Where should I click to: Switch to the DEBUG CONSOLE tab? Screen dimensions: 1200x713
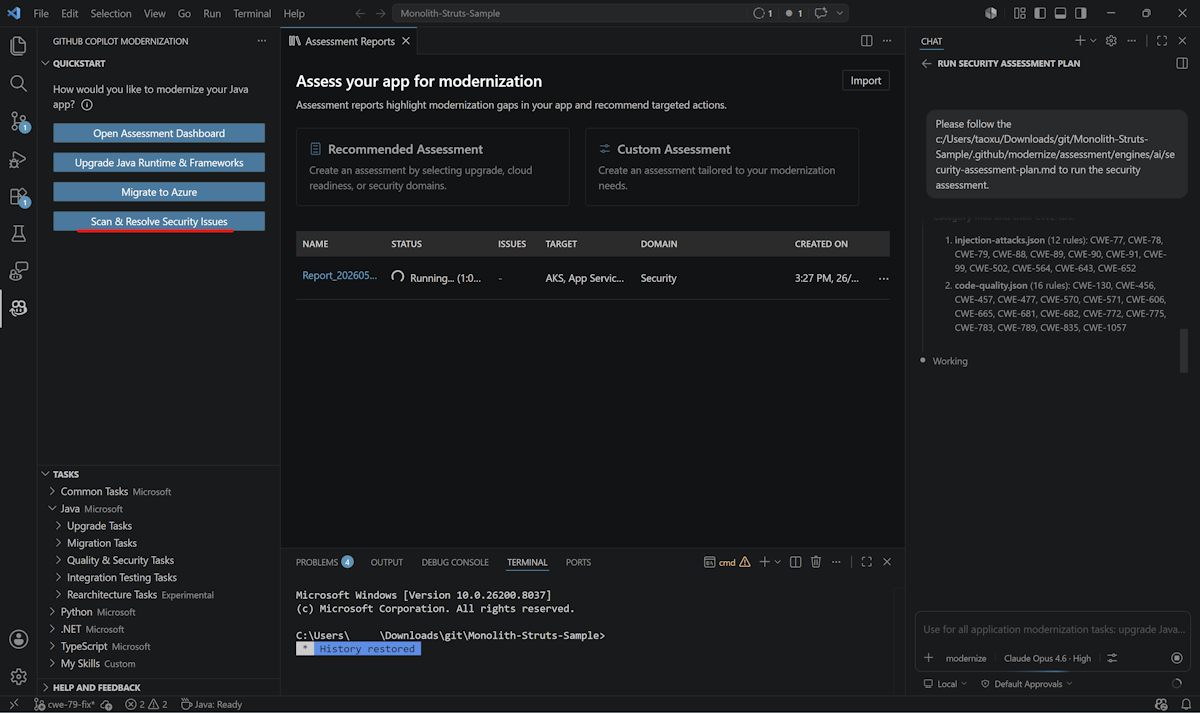(455, 562)
